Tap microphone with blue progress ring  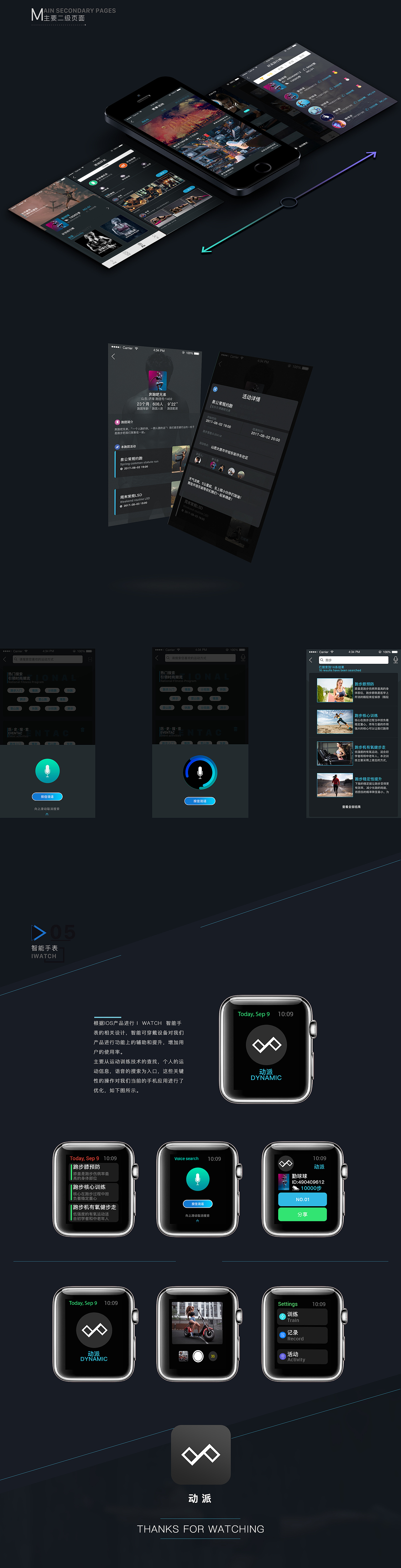(x=200, y=772)
